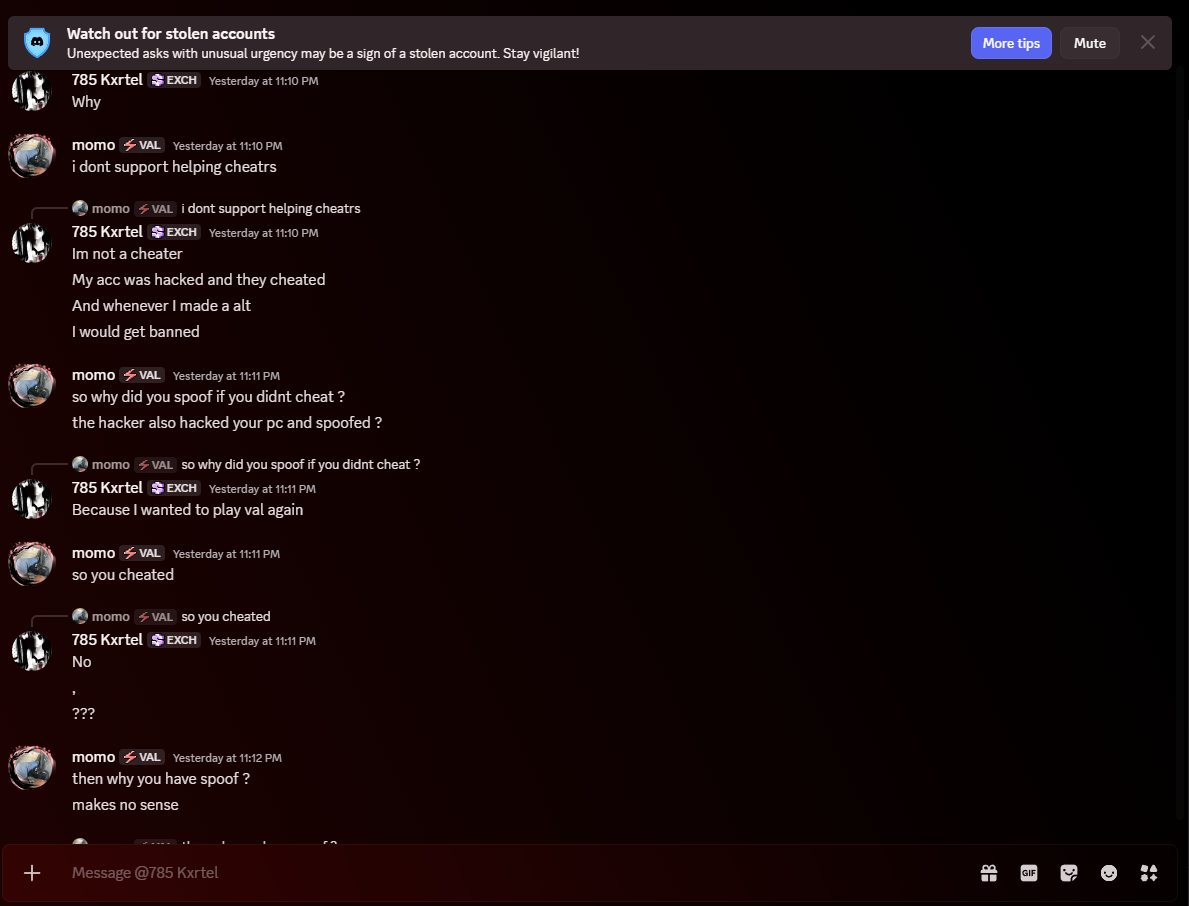The height and width of the screenshot is (906, 1189).
Task: Click the EXCH server tag next to 'Why'
Action: 175,80
